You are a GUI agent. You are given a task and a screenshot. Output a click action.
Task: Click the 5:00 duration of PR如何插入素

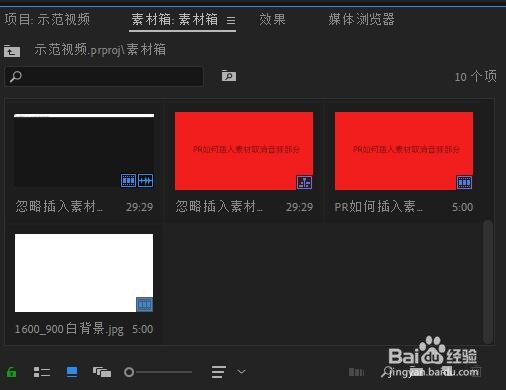462,207
